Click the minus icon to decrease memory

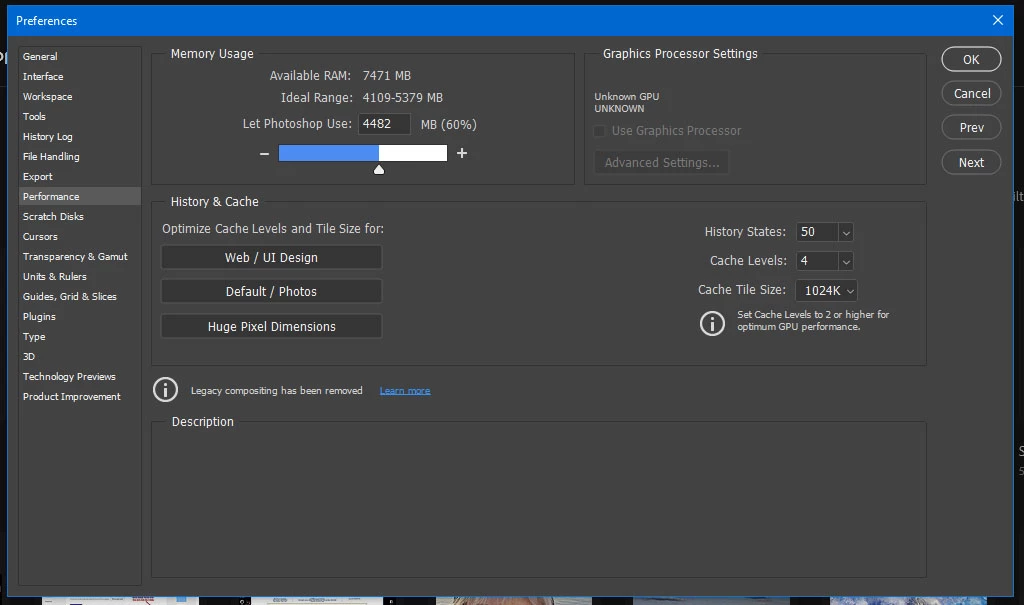264,154
